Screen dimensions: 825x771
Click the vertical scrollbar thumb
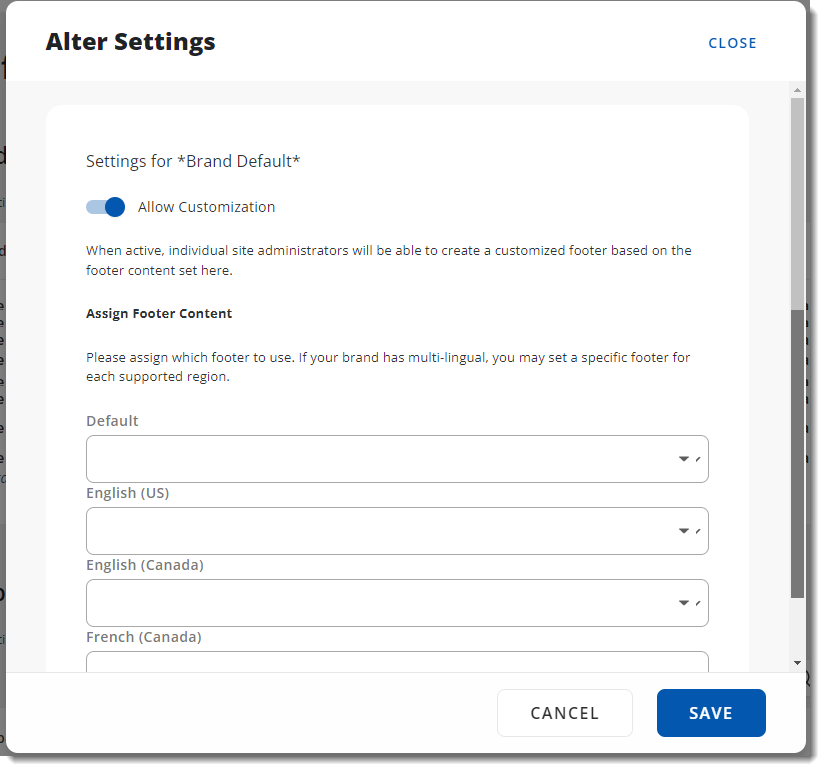[797, 452]
